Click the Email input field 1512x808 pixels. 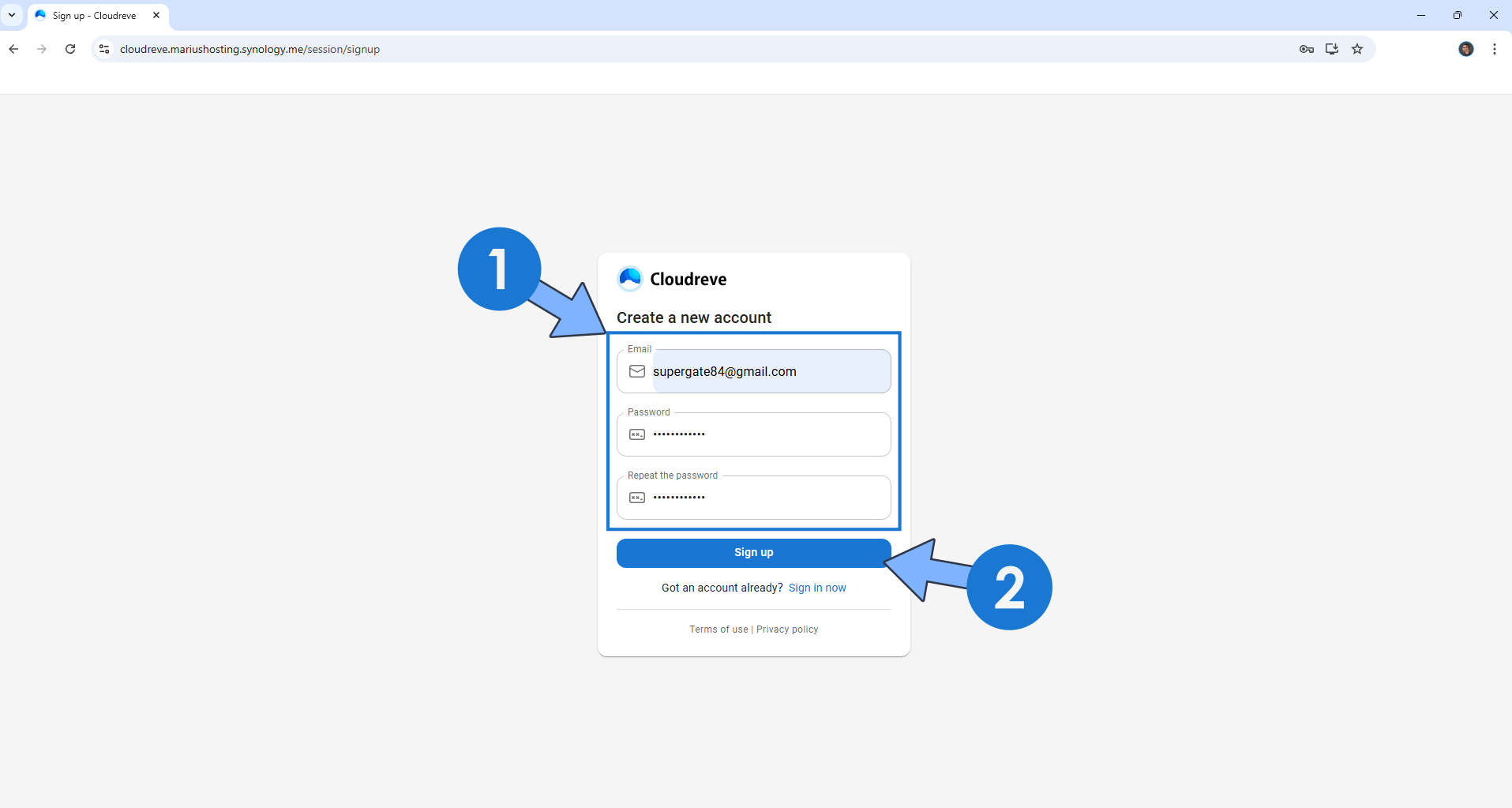[x=754, y=371]
